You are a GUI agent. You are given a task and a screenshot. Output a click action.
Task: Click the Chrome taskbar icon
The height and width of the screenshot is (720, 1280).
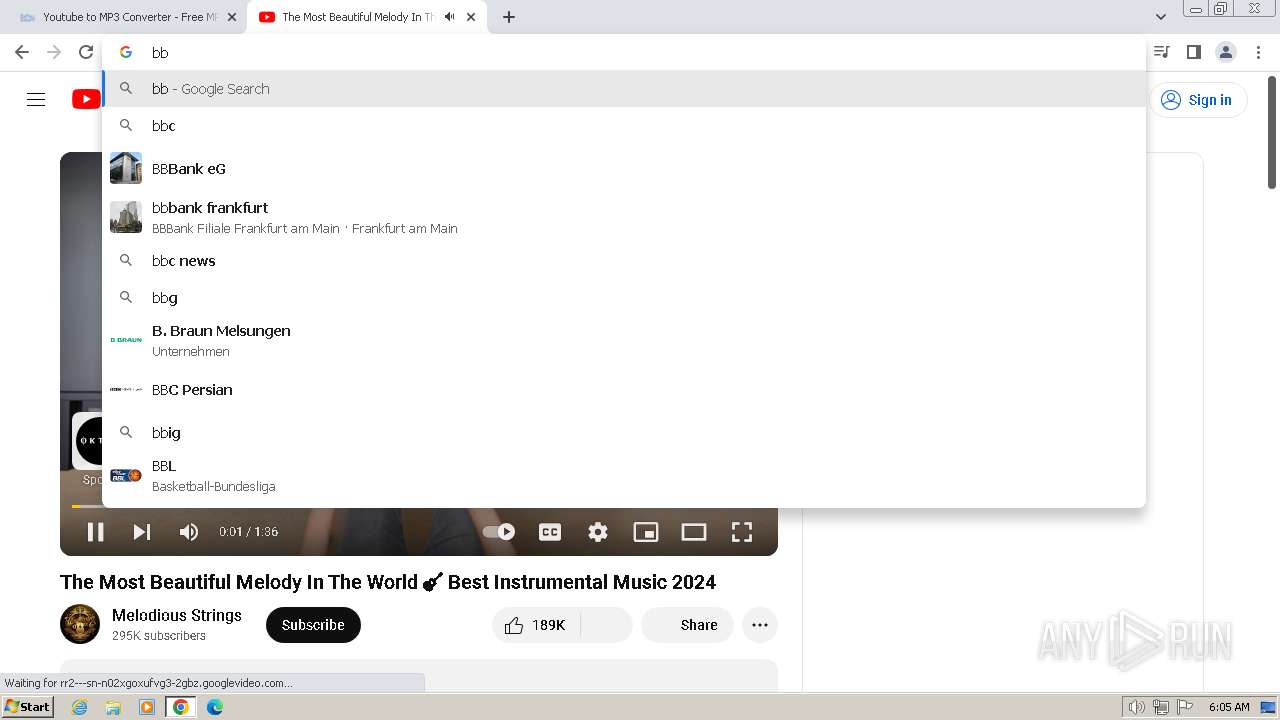pos(181,707)
